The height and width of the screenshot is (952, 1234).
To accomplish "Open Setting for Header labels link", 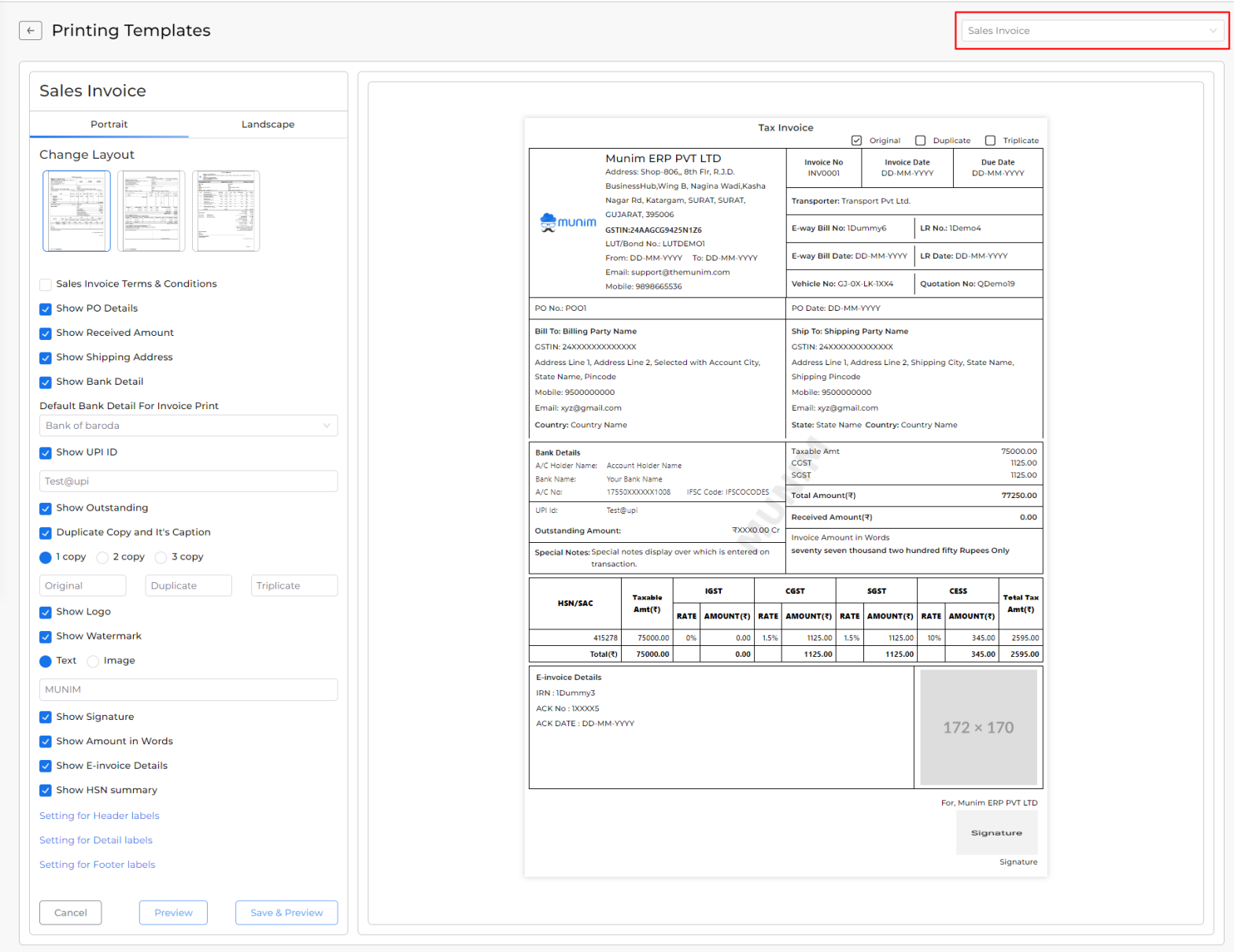I will (x=99, y=816).
